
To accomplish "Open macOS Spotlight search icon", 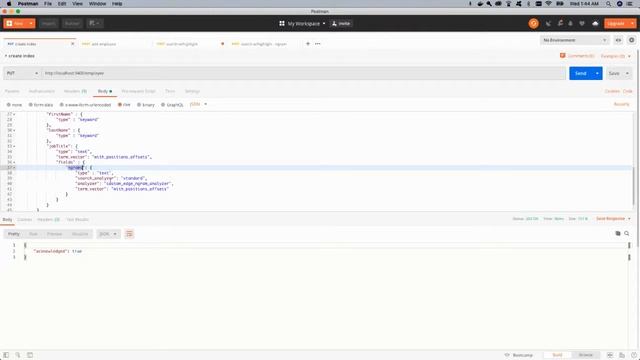I will click(608, 4).
